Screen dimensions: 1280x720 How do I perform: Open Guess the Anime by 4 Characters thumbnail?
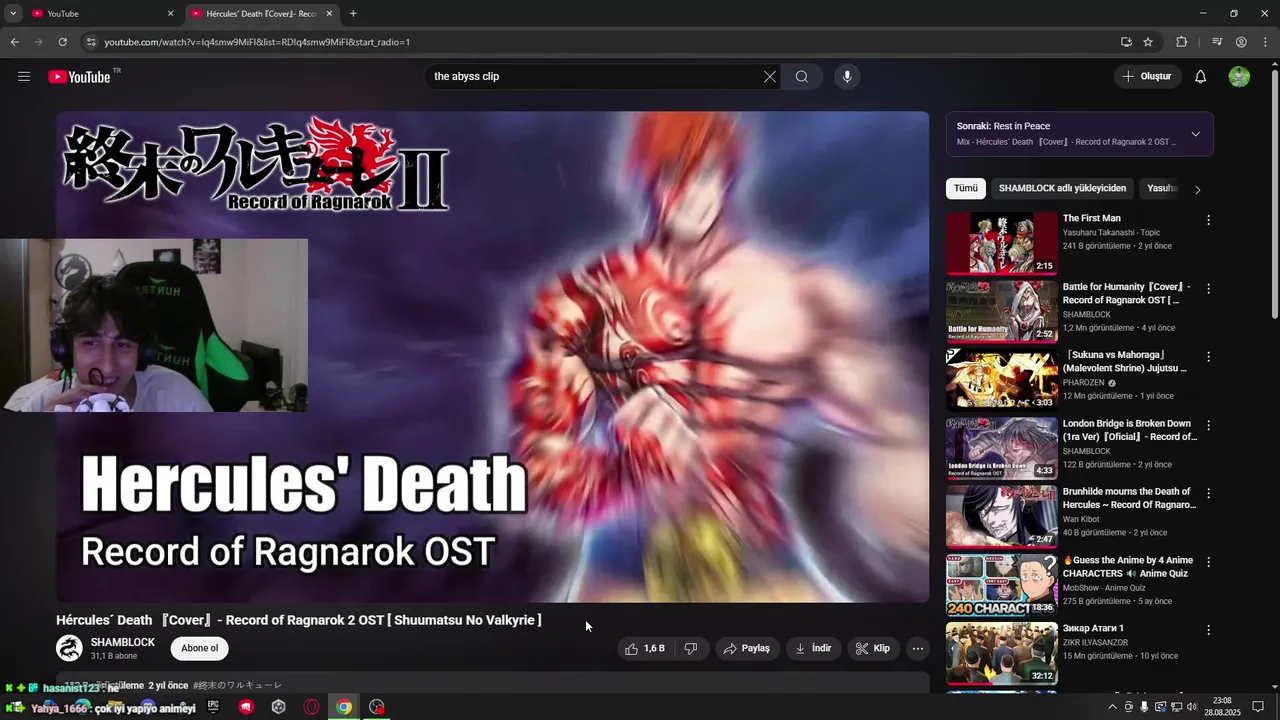[x=1002, y=584]
